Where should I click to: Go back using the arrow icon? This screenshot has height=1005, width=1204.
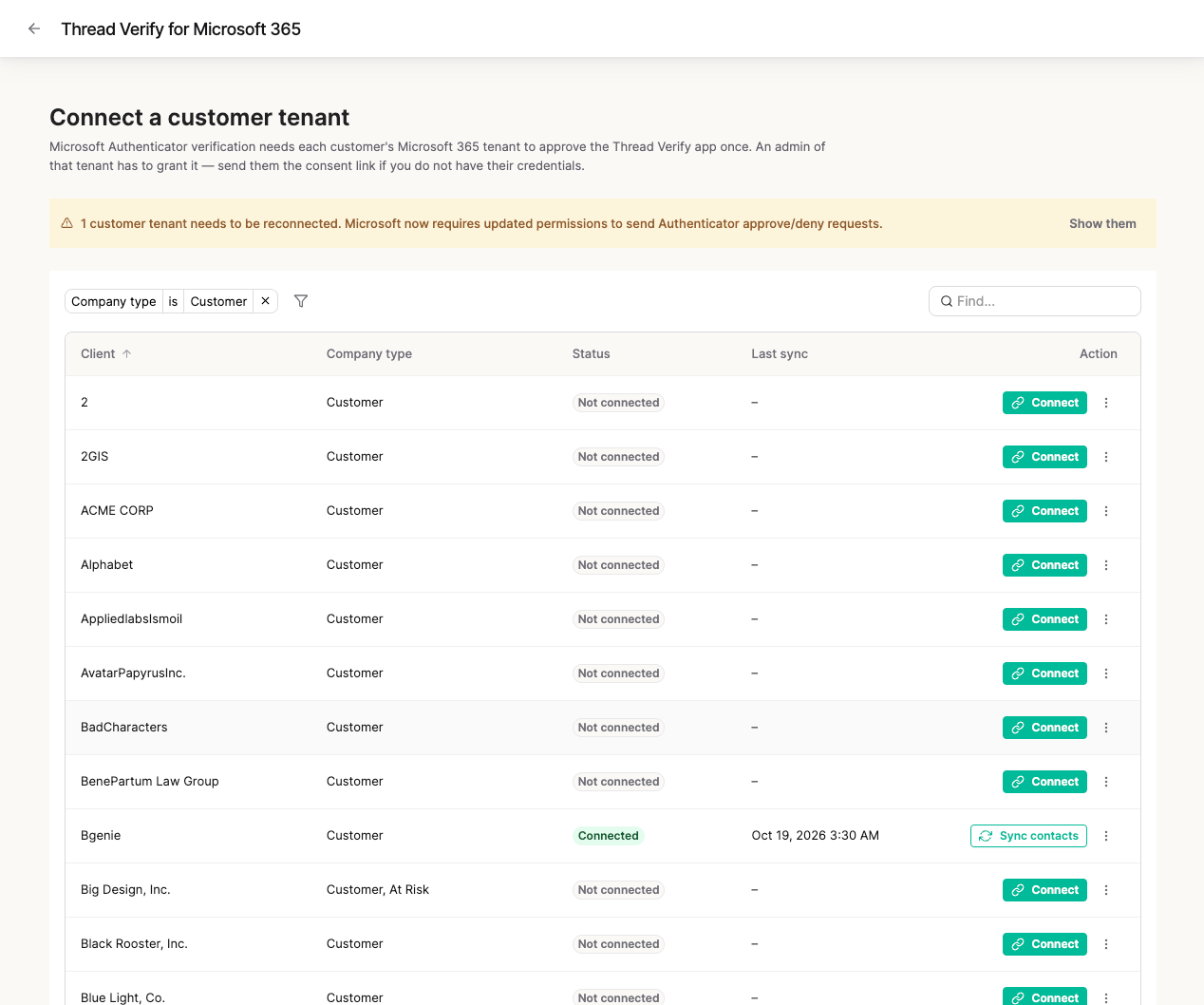click(x=34, y=28)
